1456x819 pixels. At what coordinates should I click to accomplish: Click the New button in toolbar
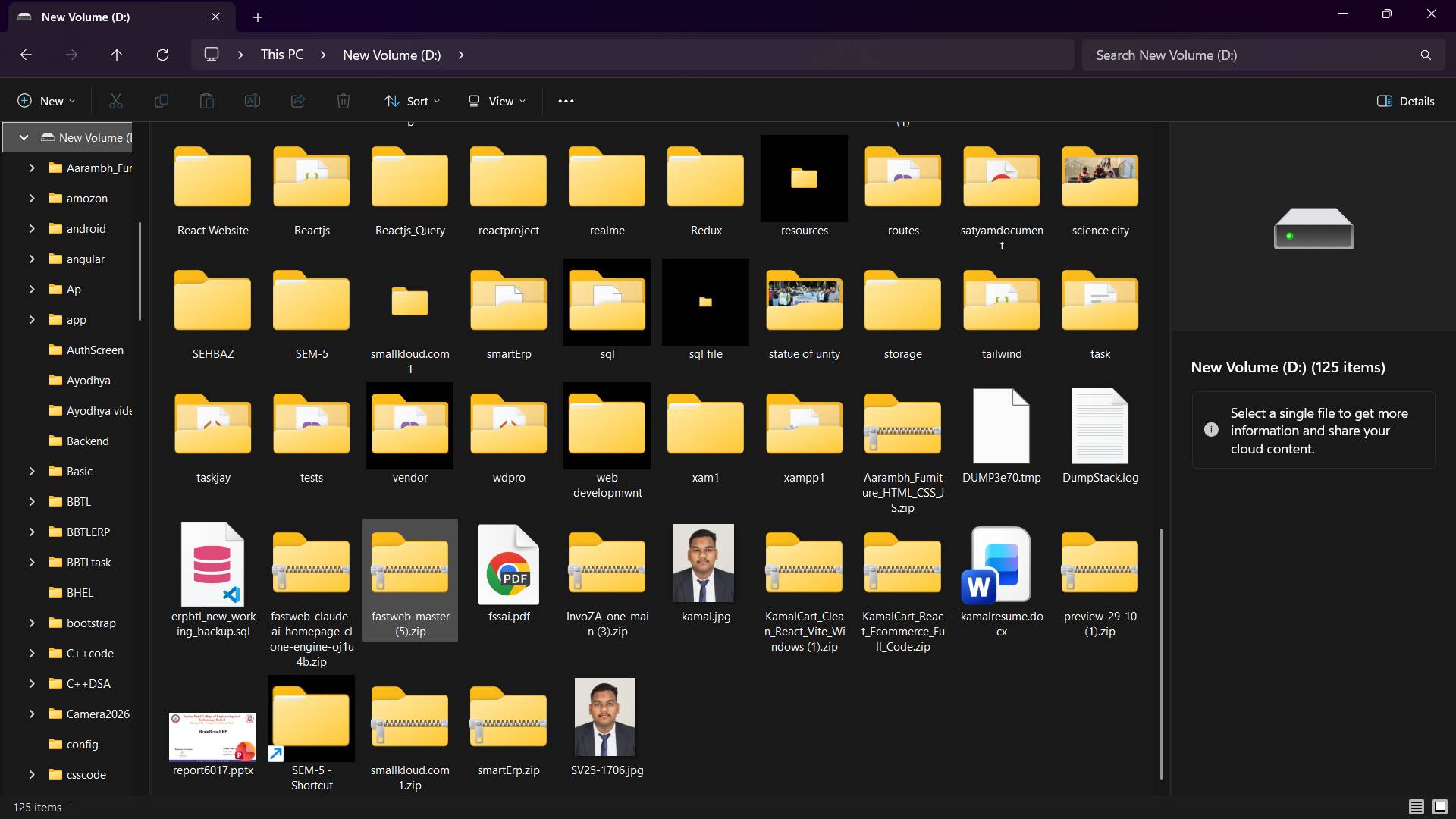46,101
